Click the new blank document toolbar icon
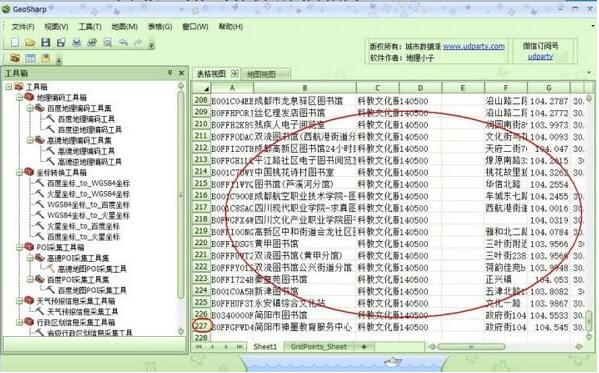The image size is (599, 373). point(15,42)
